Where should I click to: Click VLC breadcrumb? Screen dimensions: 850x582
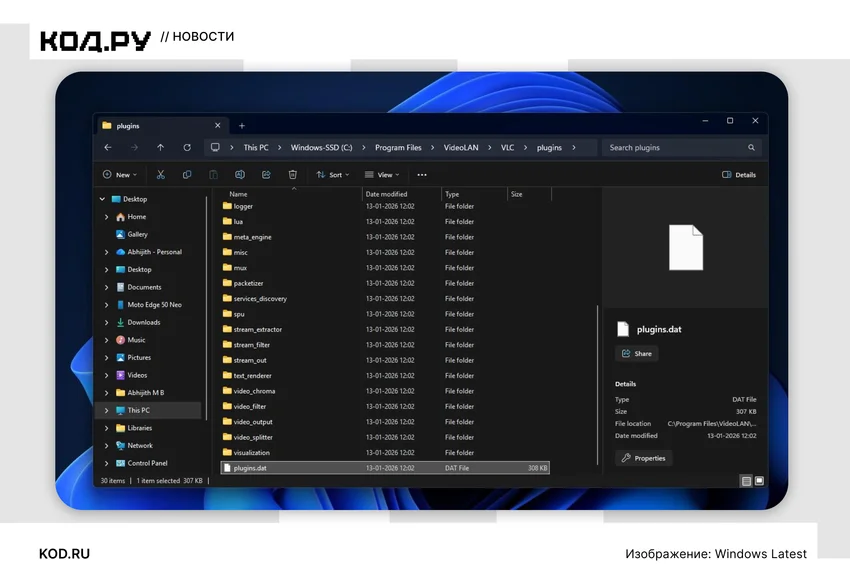507,147
